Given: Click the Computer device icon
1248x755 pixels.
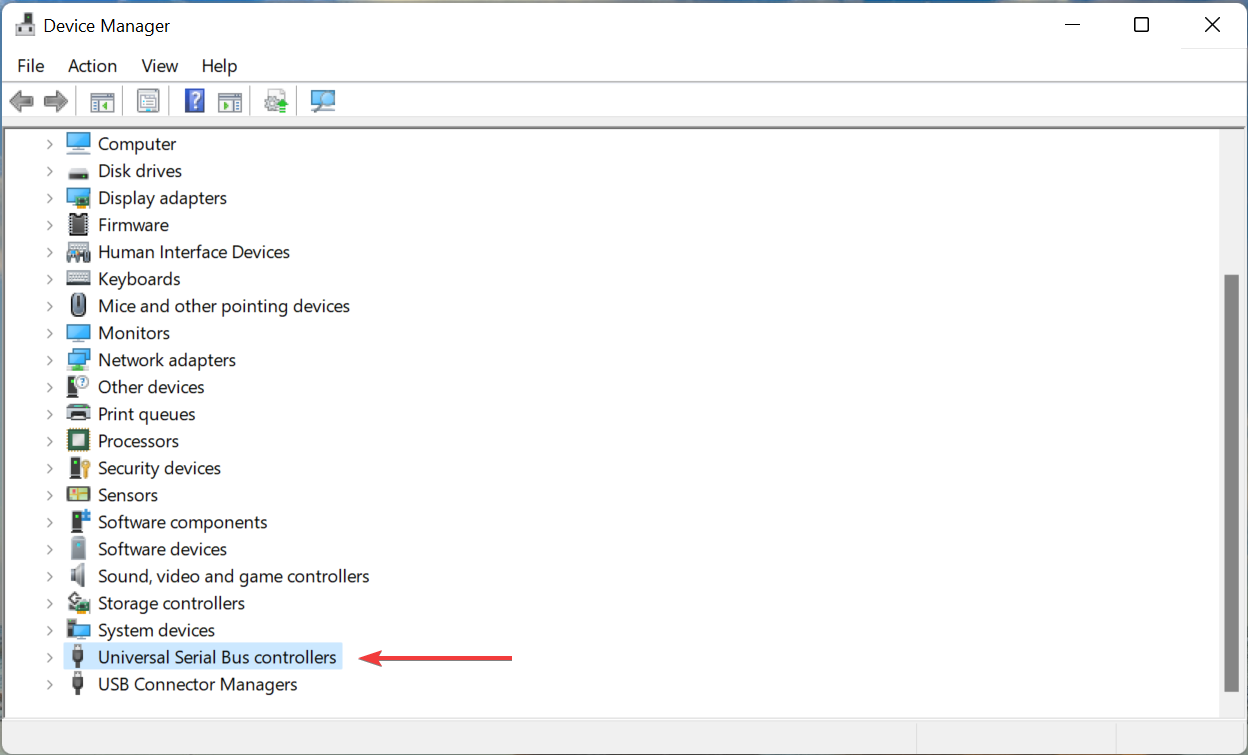Looking at the screenshot, I should tap(78, 144).
